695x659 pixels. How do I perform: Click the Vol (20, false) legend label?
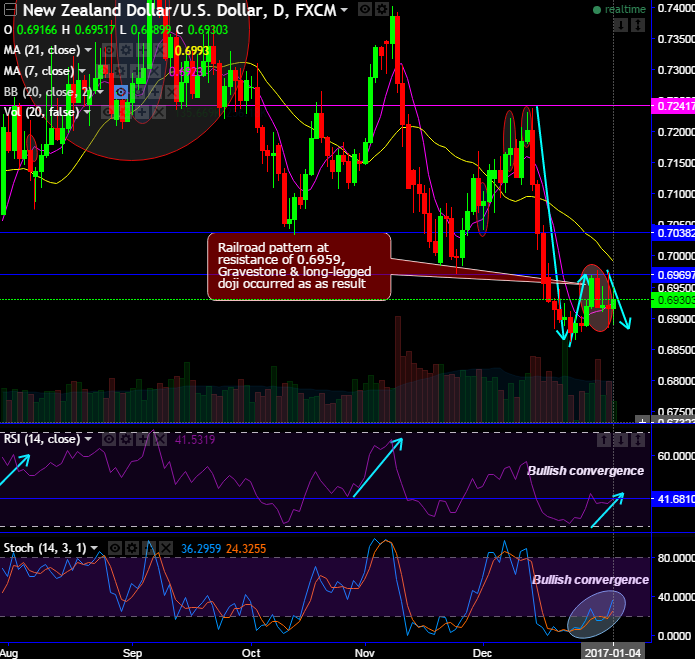point(41,112)
